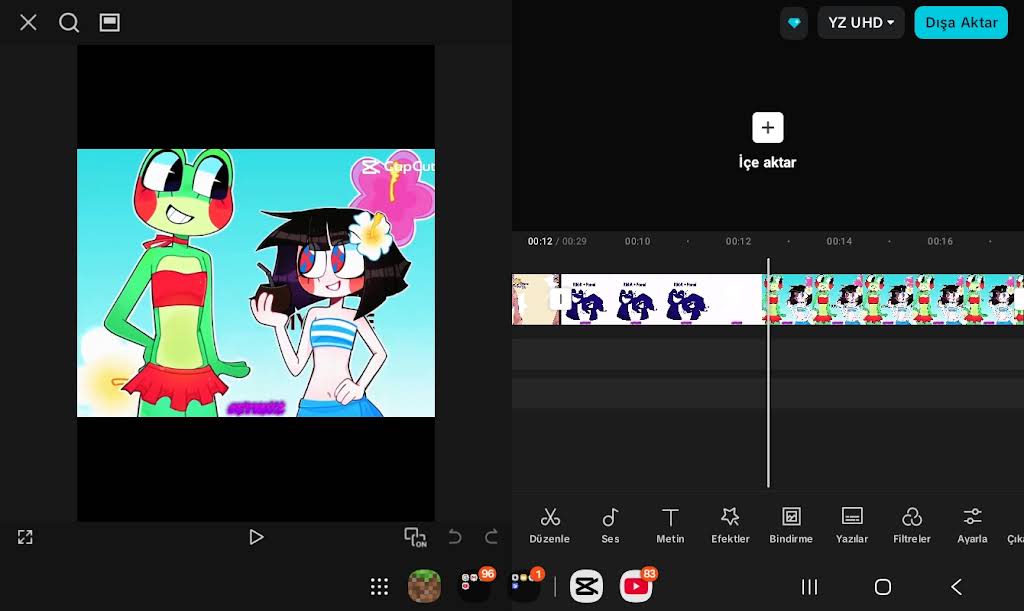Toggle the ON screen overlay icon
The image size is (1024, 611).
(415, 537)
